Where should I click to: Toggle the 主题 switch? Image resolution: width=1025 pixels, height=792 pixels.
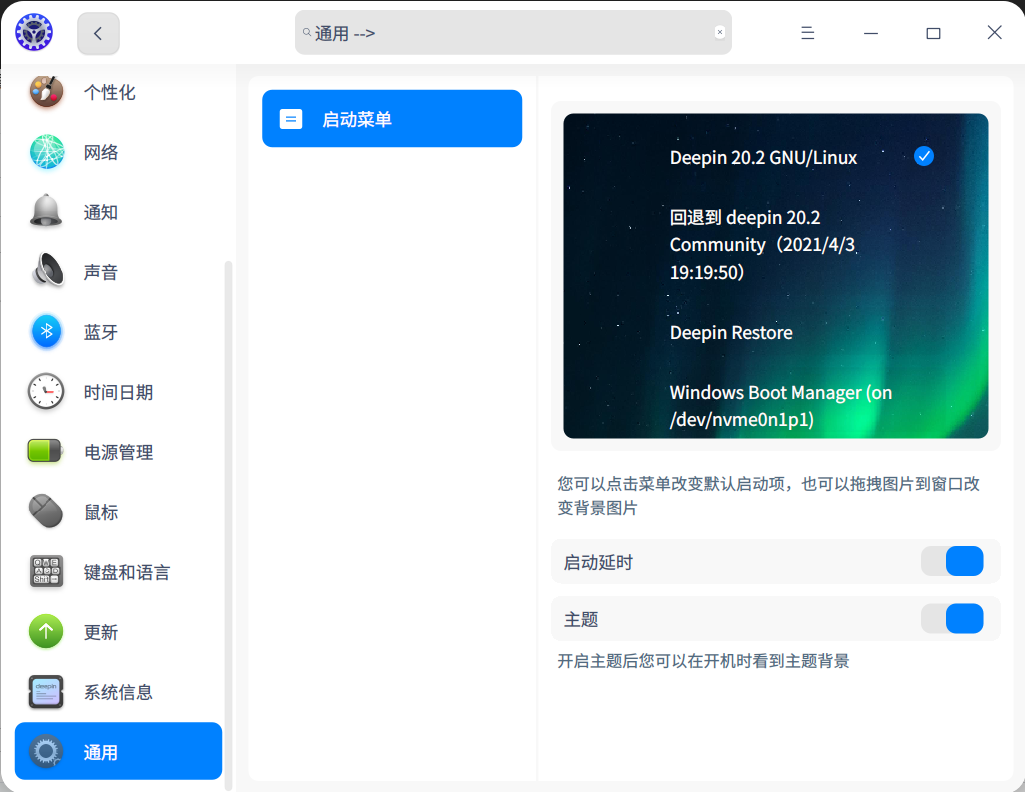tap(952, 619)
